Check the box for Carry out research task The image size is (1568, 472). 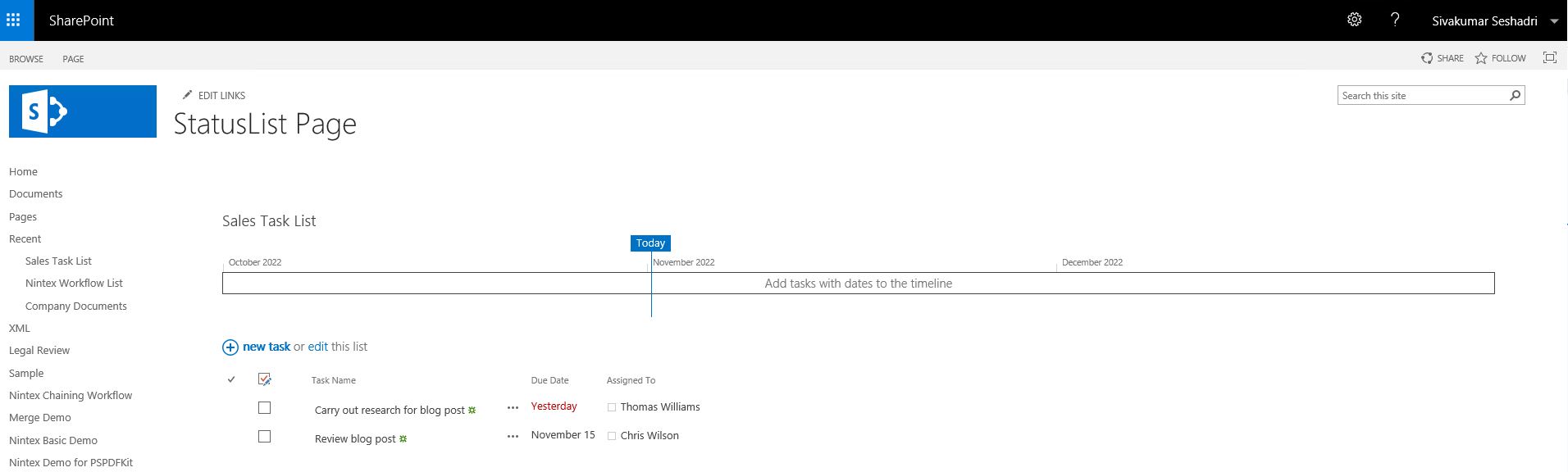pos(264,407)
